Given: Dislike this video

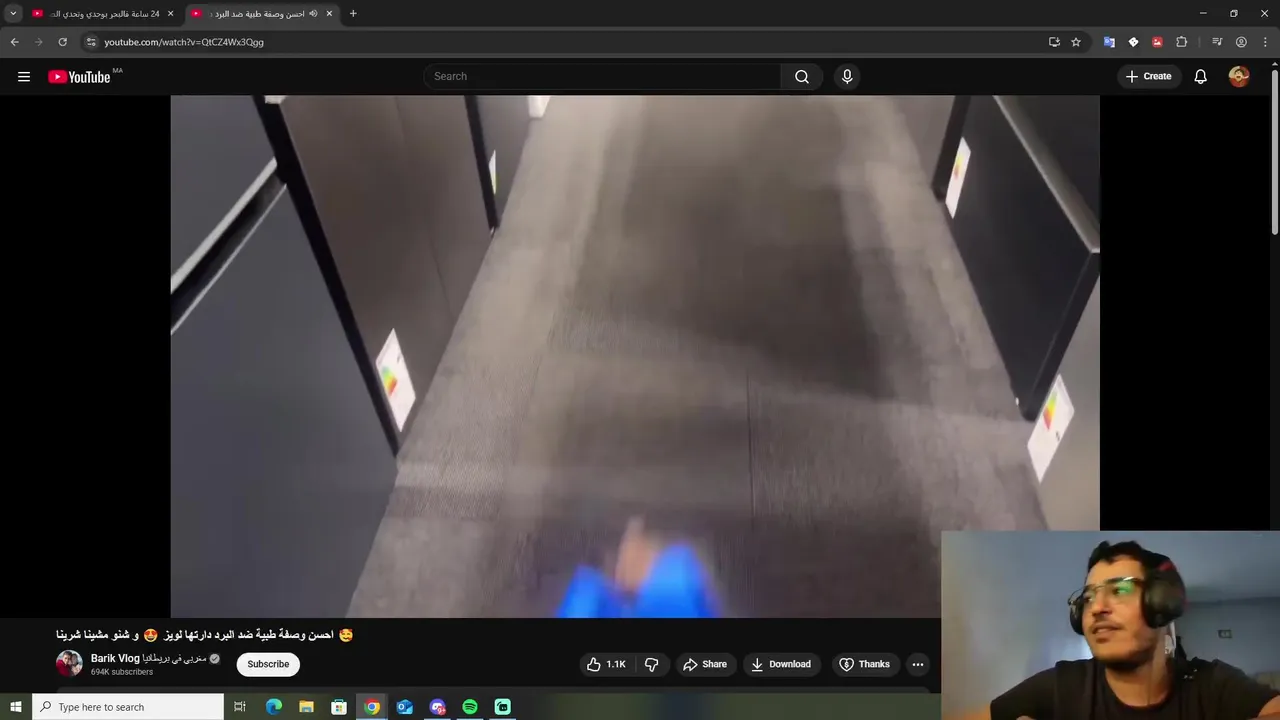Looking at the screenshot, I should [x=652, y=664].
